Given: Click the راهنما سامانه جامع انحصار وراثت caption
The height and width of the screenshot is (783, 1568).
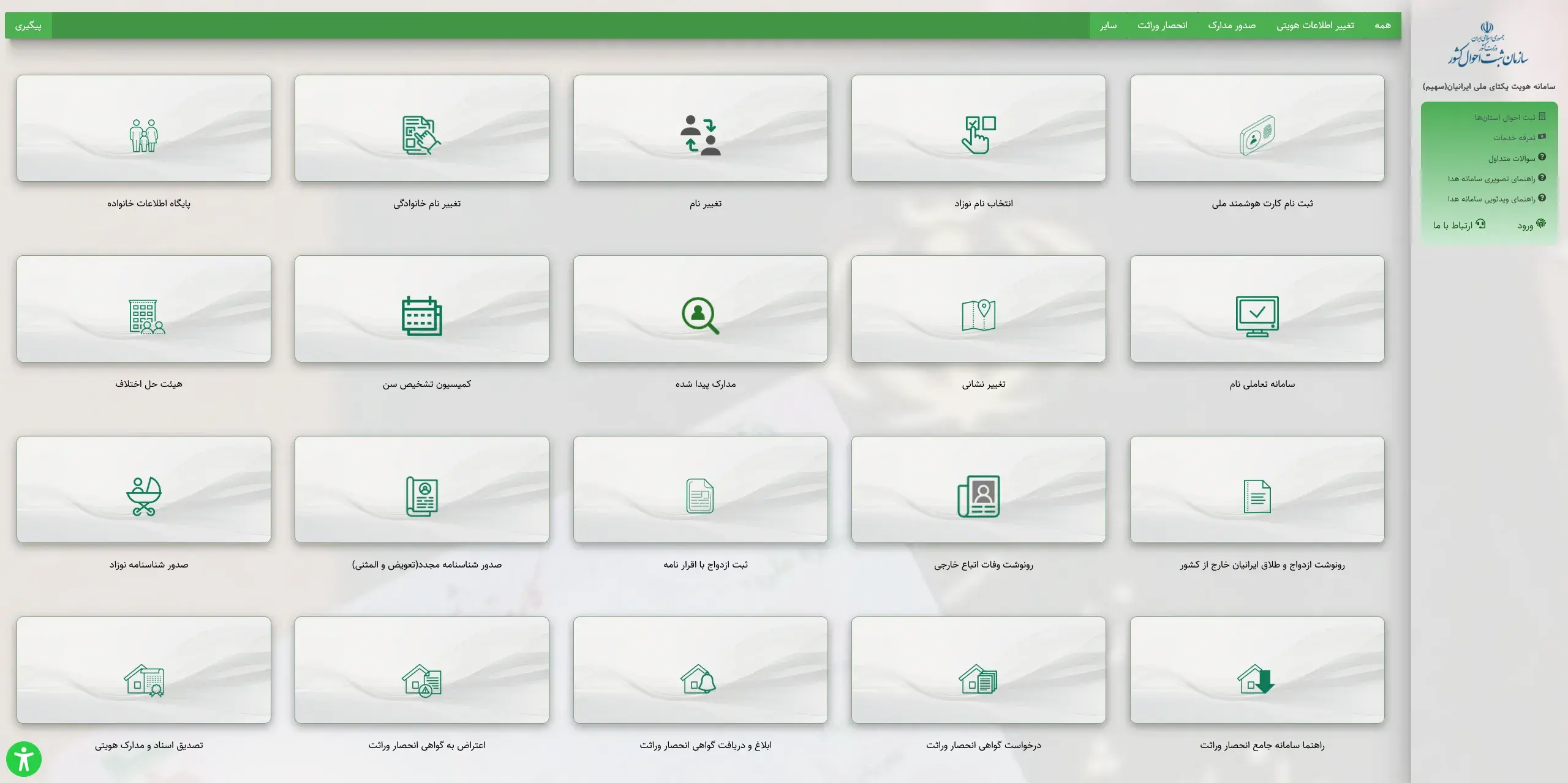Looking at the screenshot, I should [1262, 745].
